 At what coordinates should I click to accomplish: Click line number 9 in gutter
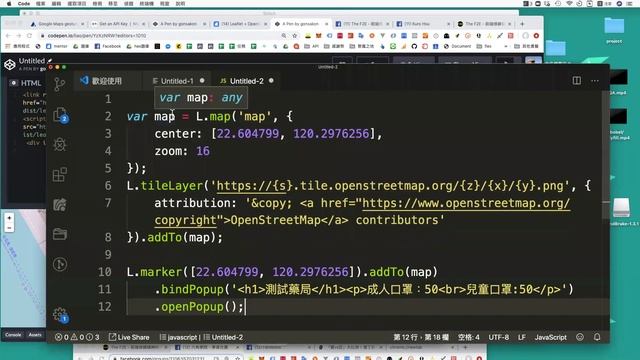tap(108, 254)
